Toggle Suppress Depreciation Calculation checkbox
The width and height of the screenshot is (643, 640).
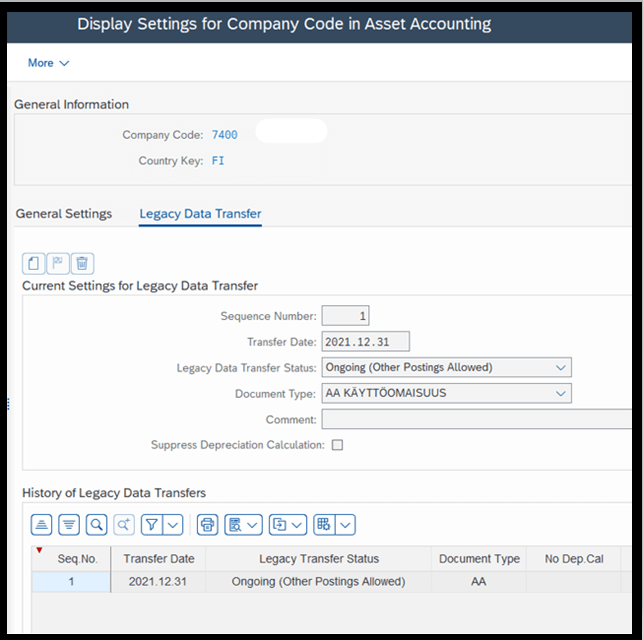pyautogui.click(x=337, y=445)
